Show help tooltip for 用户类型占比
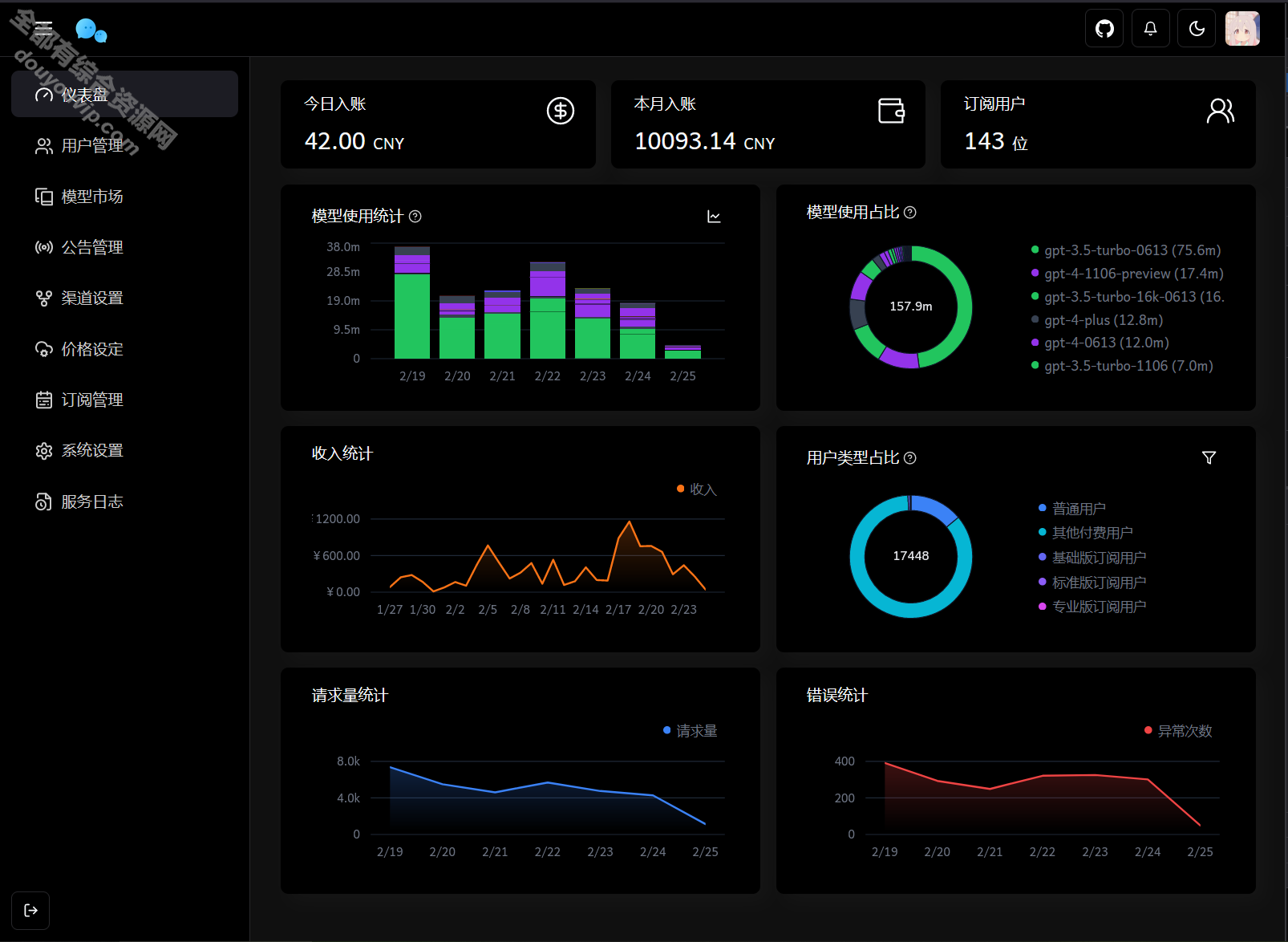The image size is (1288, 942). point(909,457)
